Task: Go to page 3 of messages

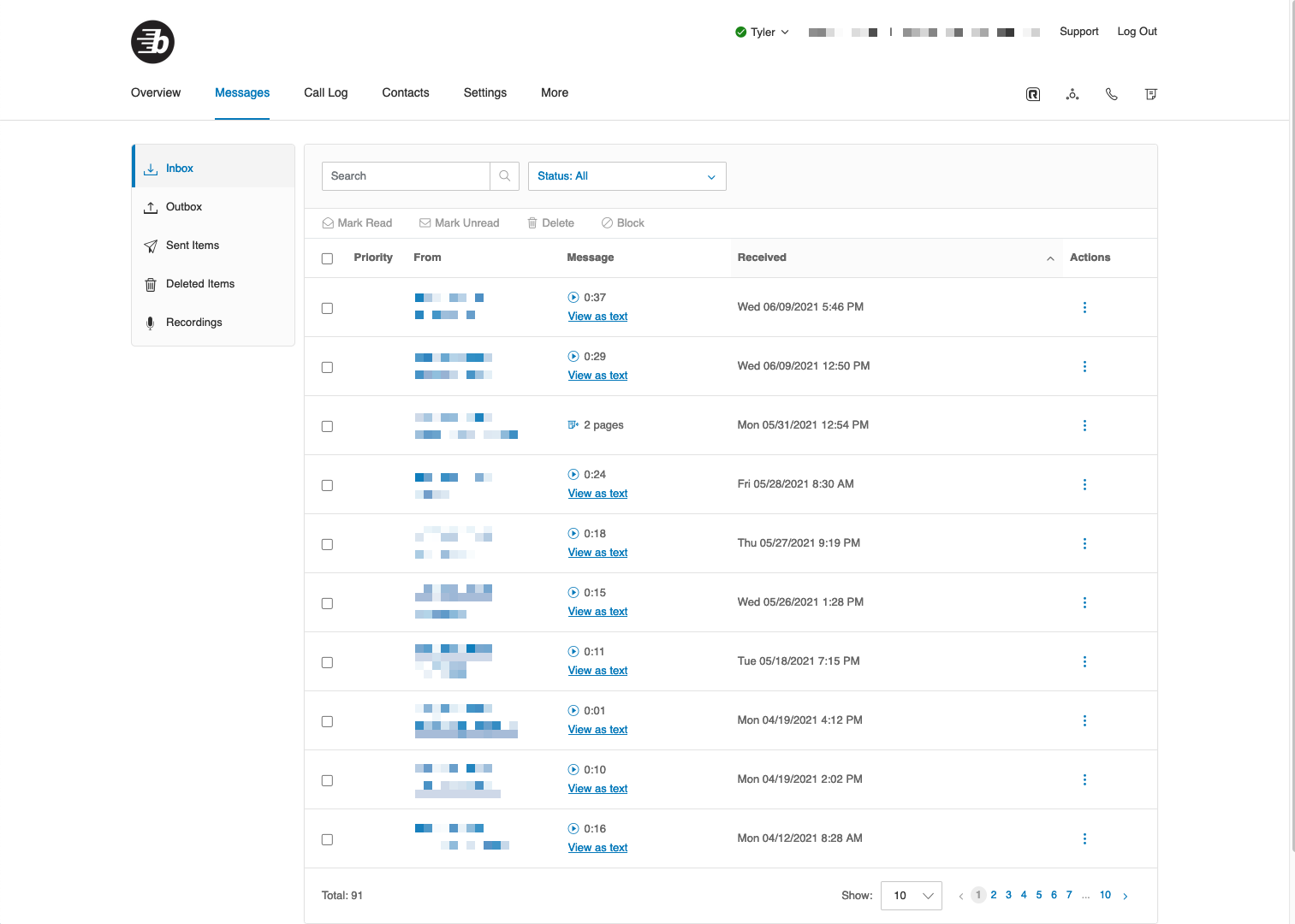Action: [x=1008, y=895]
